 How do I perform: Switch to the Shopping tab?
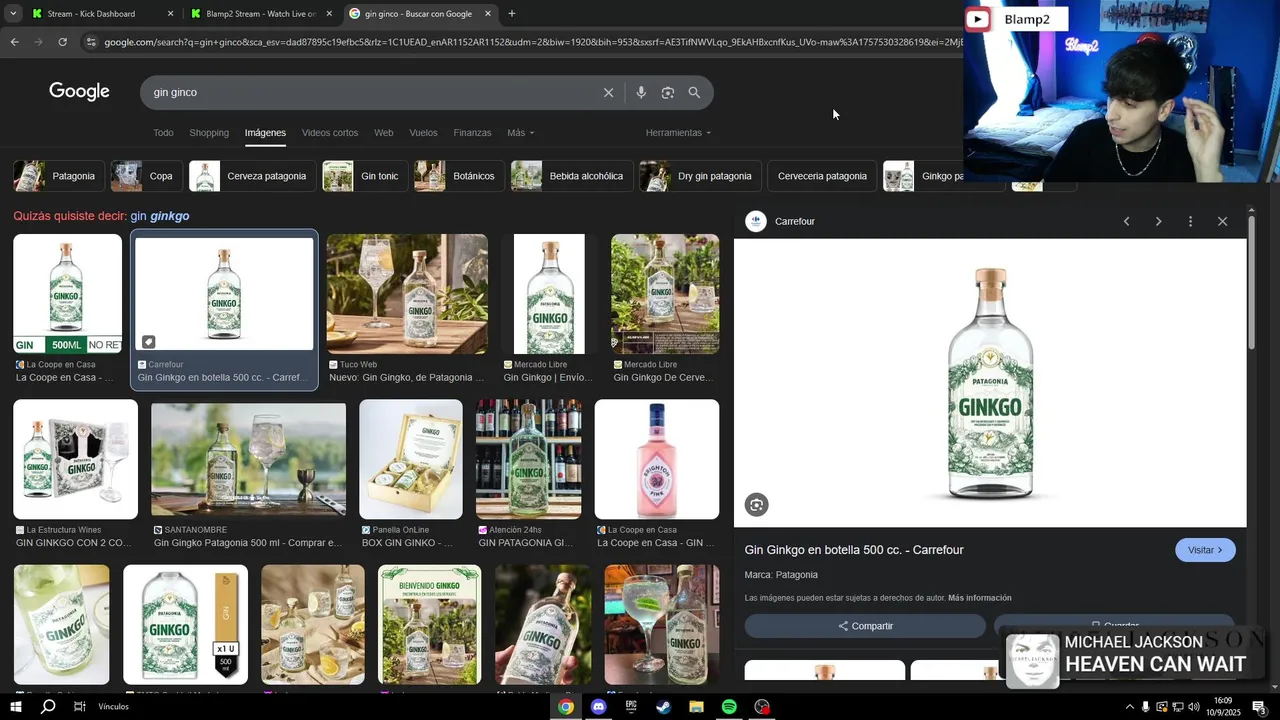(209, 133)
